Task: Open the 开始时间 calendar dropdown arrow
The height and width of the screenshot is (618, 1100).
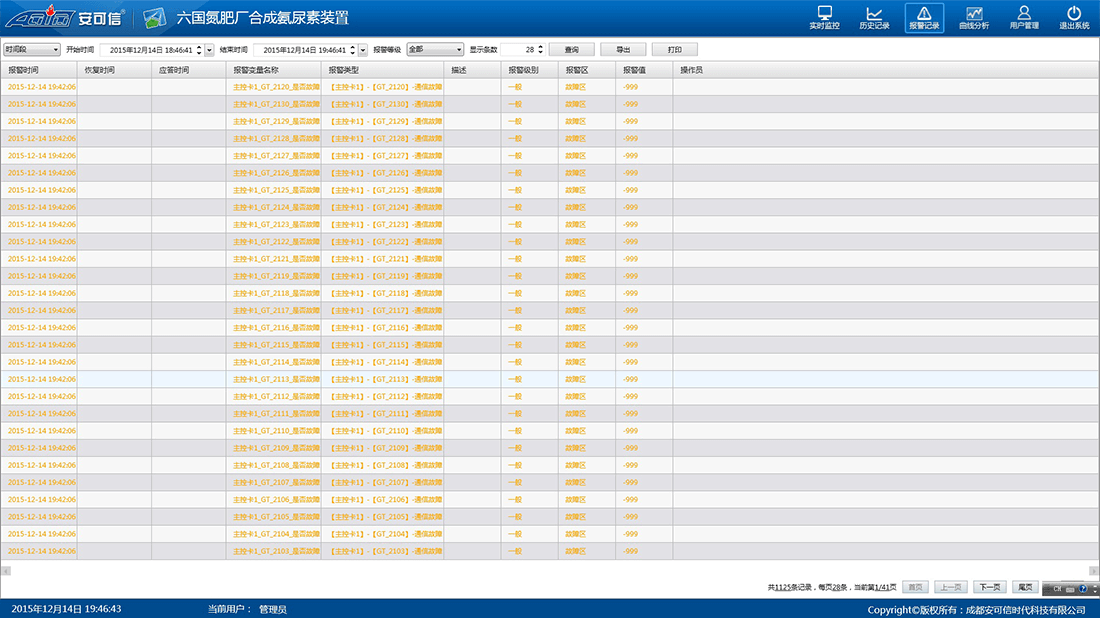Action: pos(209,50)
